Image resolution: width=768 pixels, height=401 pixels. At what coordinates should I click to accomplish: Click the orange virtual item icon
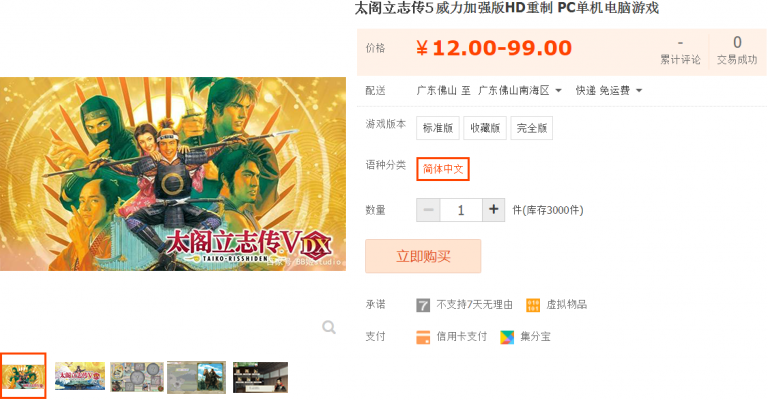point(533,305)
